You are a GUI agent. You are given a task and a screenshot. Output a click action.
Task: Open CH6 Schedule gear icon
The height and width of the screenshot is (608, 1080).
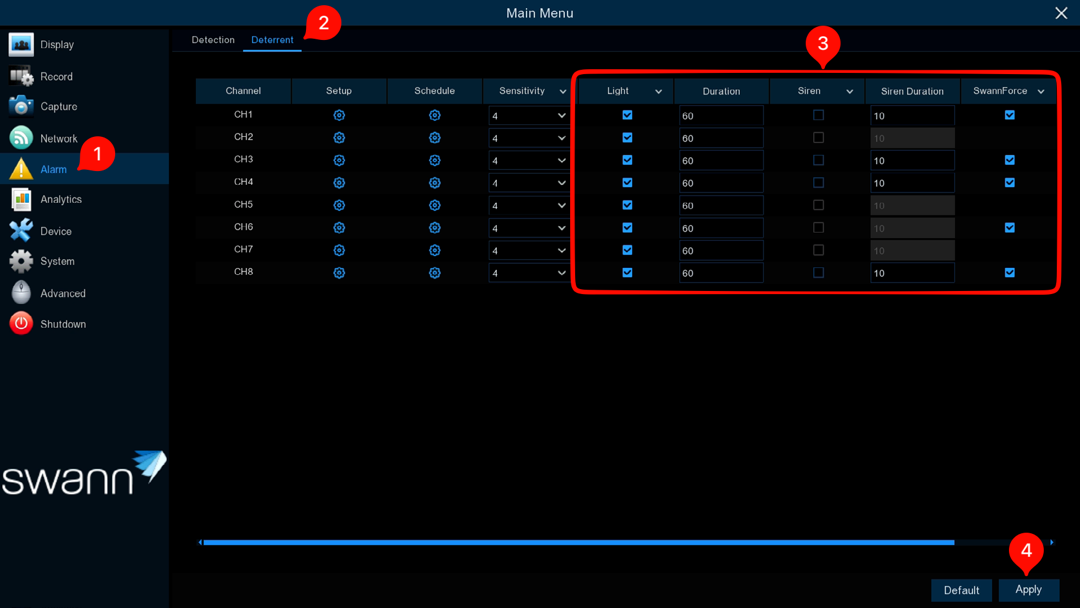click(x=435, y=228)
